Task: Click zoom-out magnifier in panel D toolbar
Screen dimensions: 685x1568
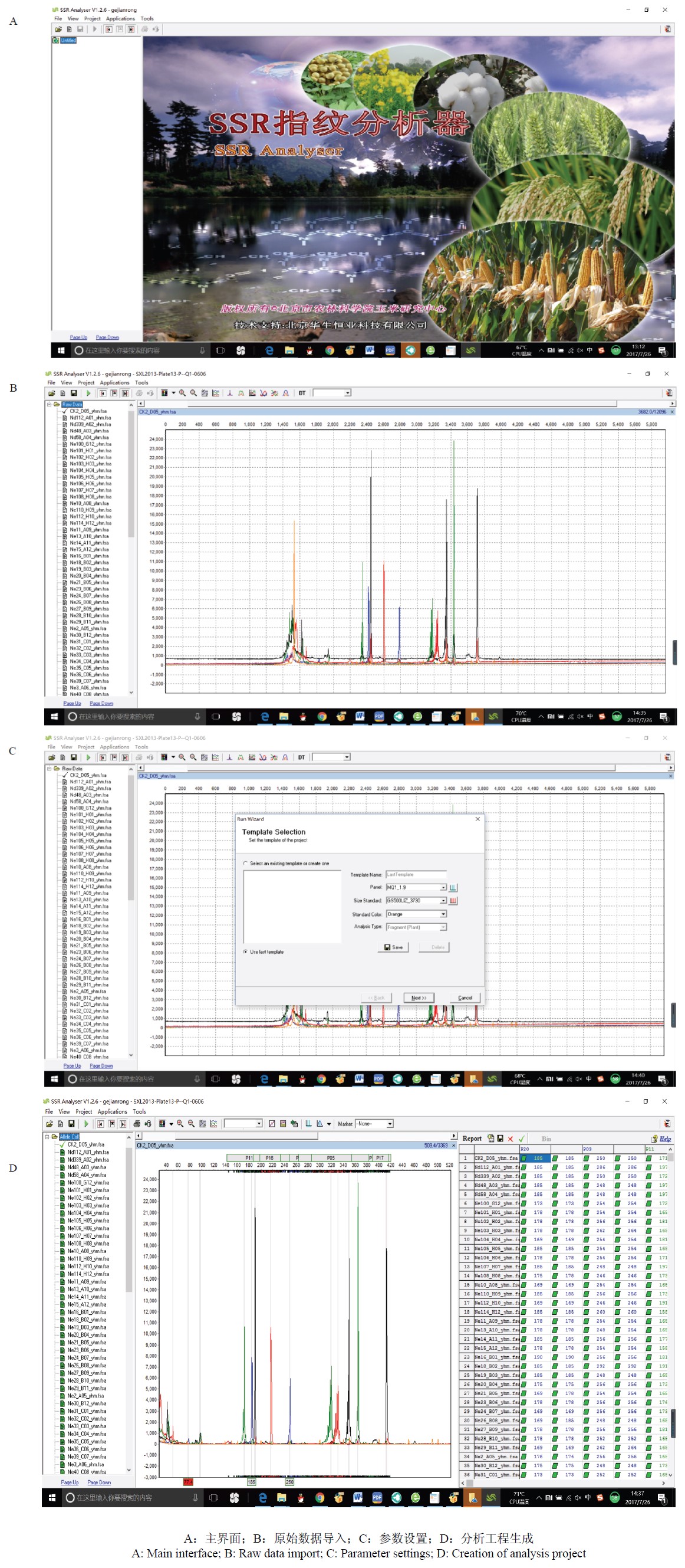Action: click(191, 1123)
